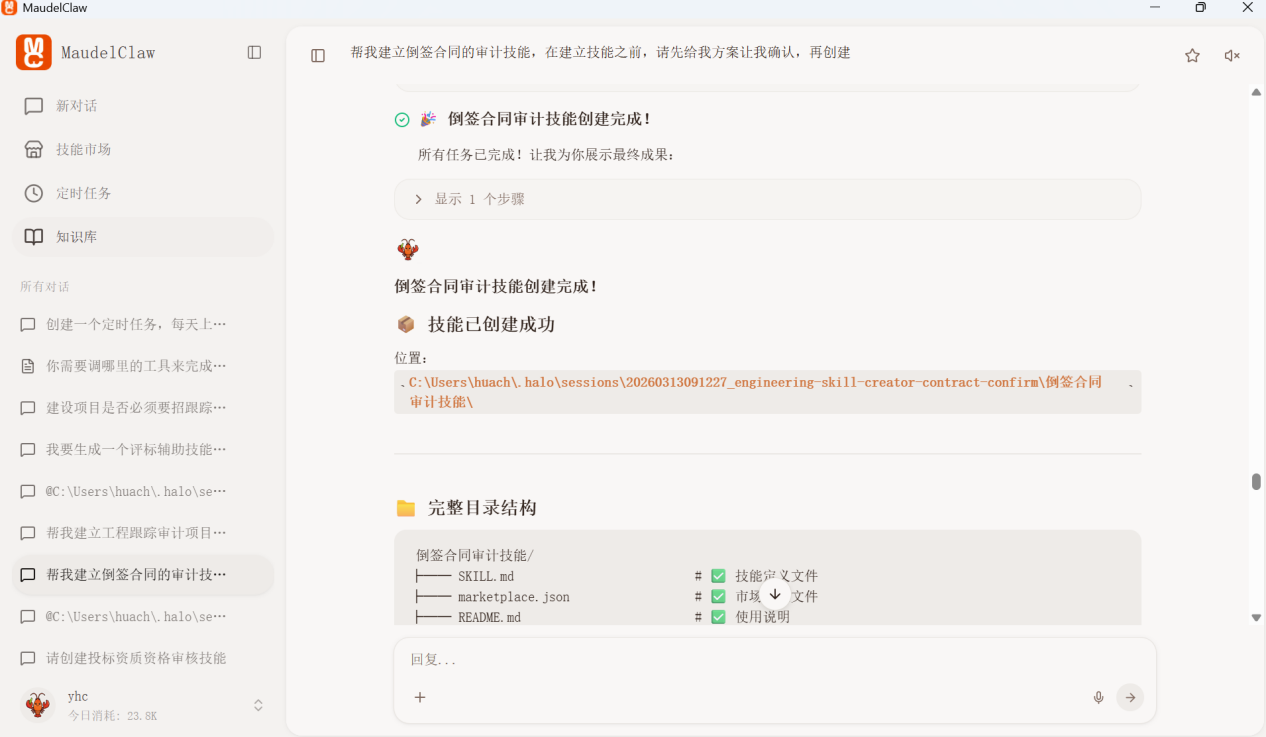Click scrollbar down arrow in chat
Viewport: 1266px width, 737px height.
[x=1256, y=618]
